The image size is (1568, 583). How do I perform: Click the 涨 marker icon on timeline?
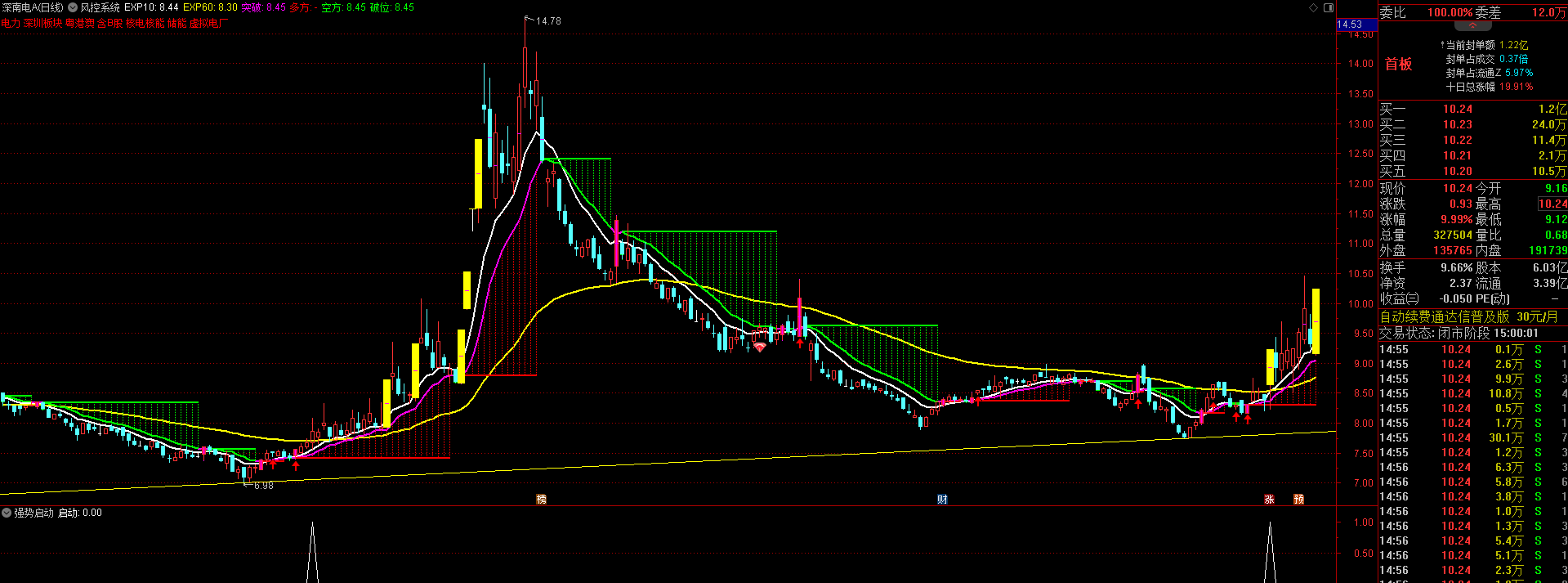(x=1269, y=499)
